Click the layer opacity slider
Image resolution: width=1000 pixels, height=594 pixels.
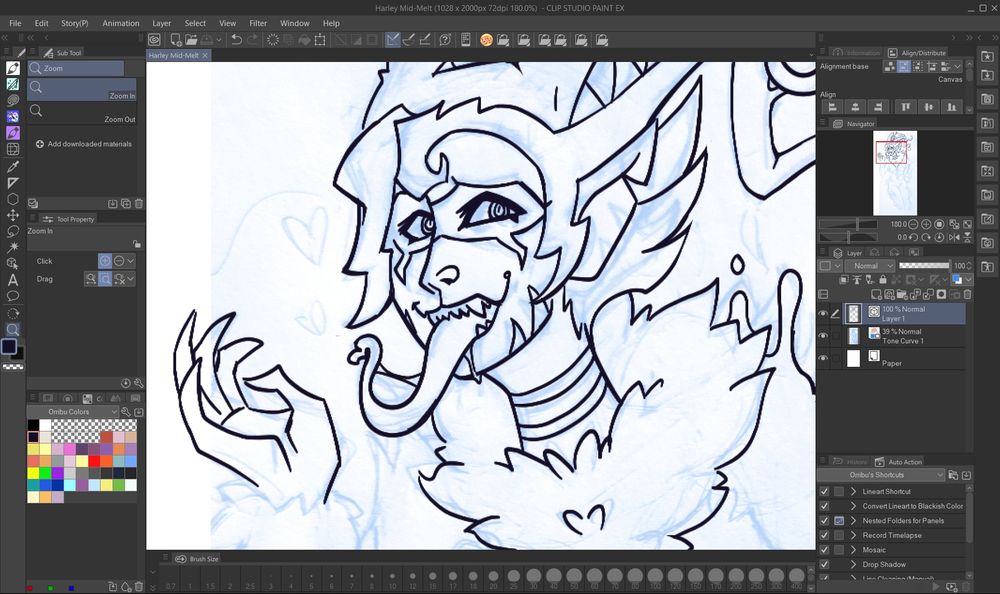click(x=925, y=265)
